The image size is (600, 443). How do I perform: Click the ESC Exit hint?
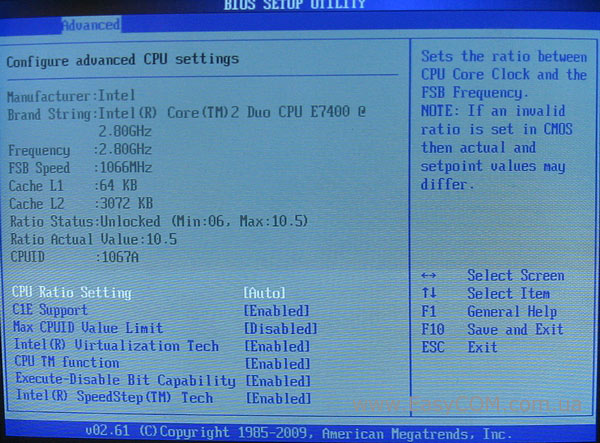(x=460, y=347)
